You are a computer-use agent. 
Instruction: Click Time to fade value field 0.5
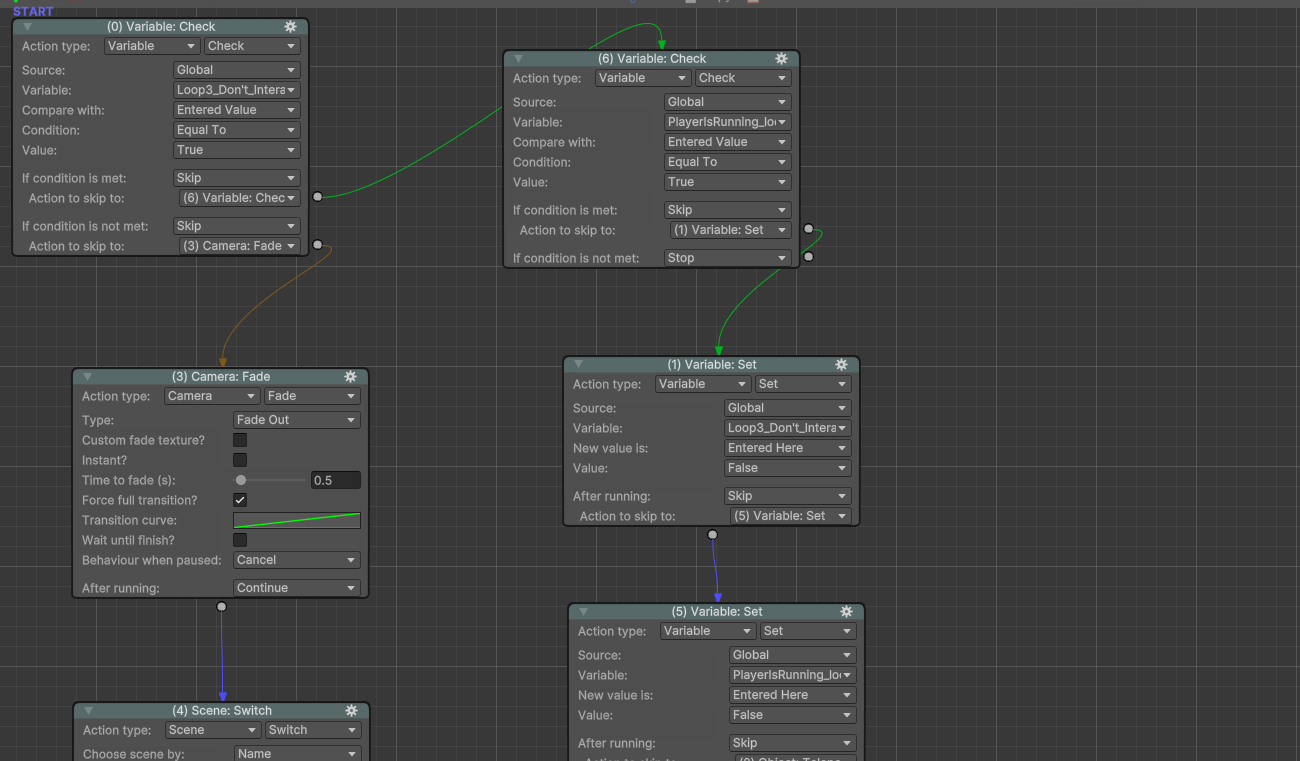tap(336, 480)
